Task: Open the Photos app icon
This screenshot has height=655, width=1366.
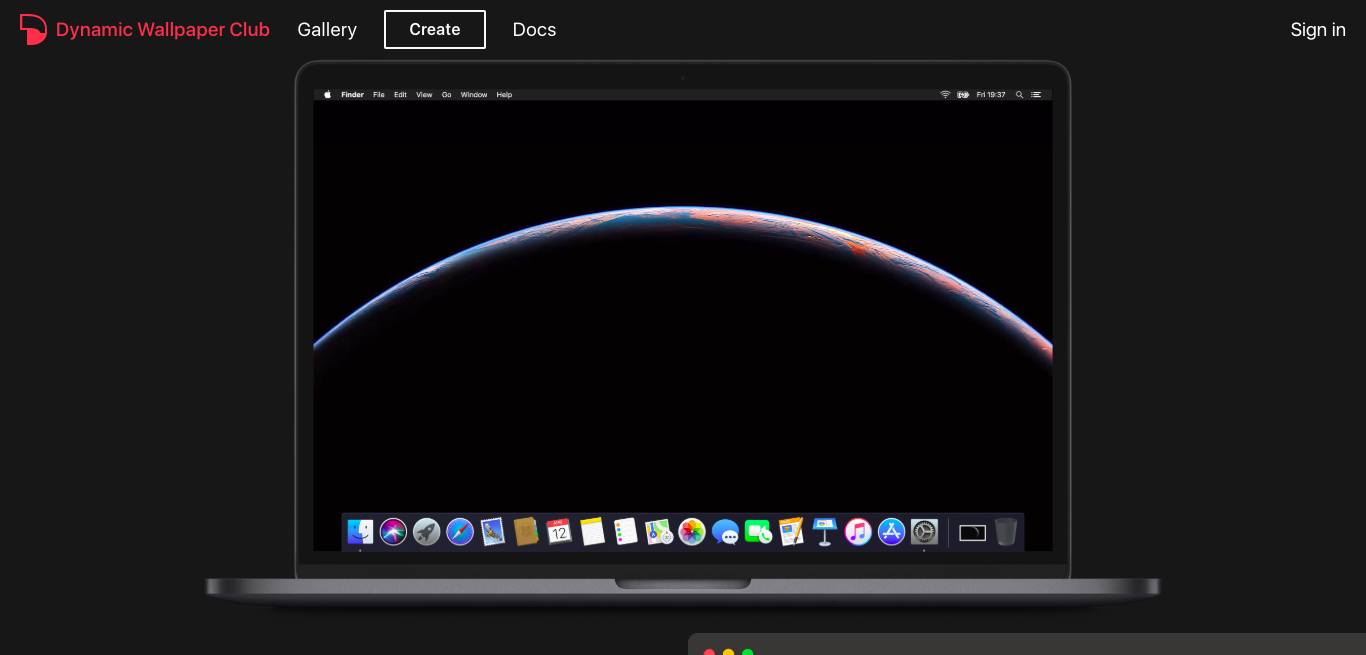Action: pos(692,531)
